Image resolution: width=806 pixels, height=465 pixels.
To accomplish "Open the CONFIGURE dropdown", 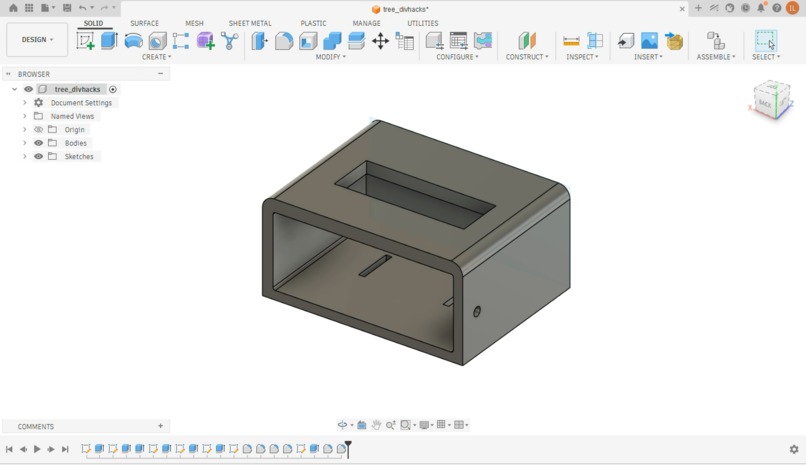I will click(x=457, y=57).
